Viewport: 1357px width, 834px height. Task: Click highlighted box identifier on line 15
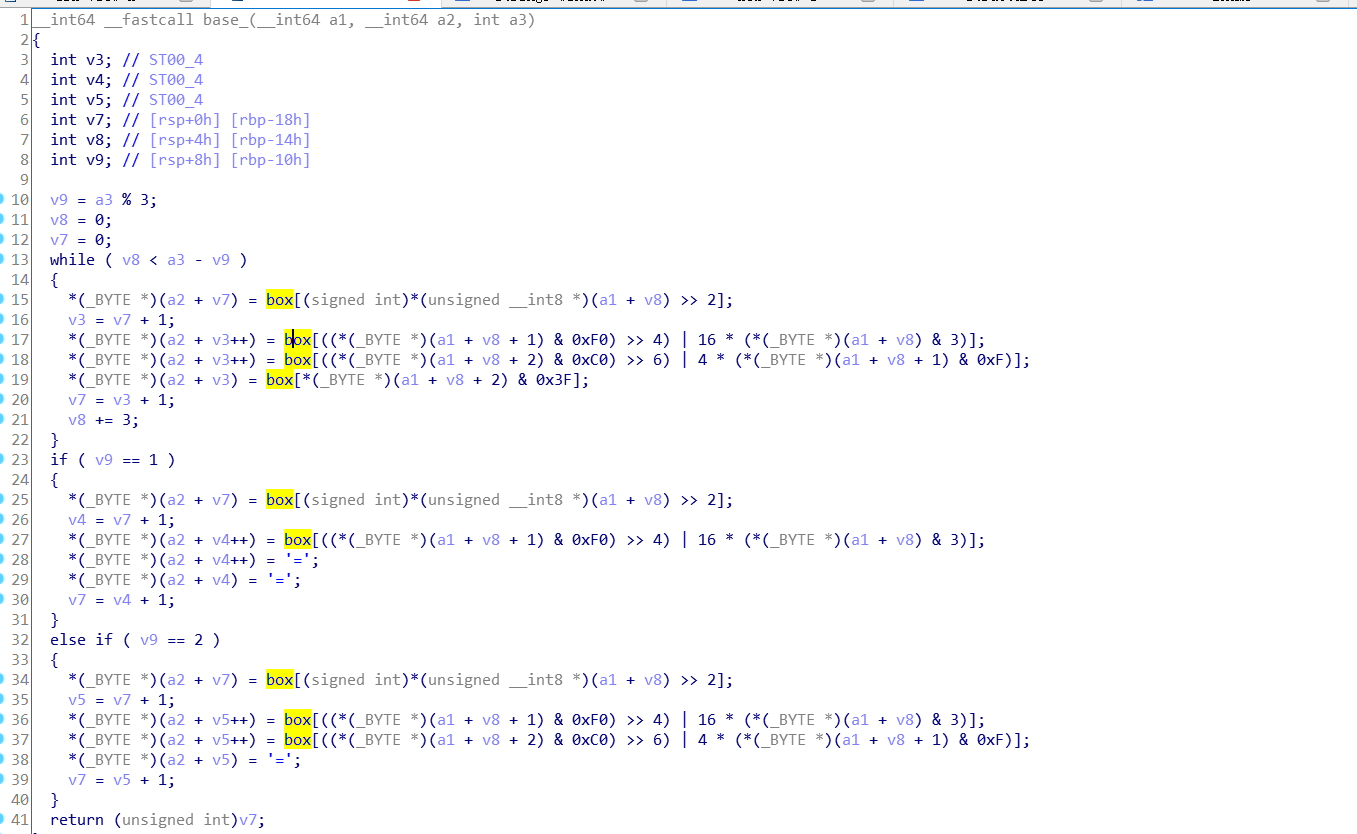280,300
